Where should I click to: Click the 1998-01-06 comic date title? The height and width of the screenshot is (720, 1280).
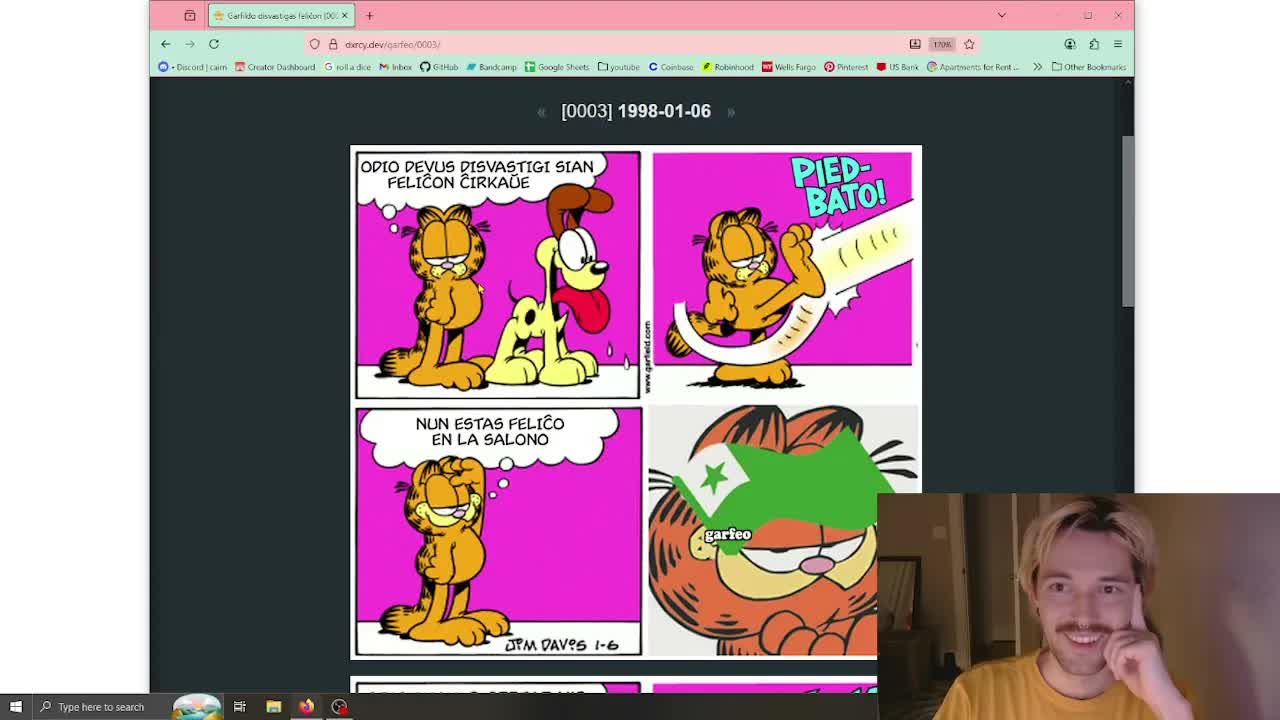[664, 111]
